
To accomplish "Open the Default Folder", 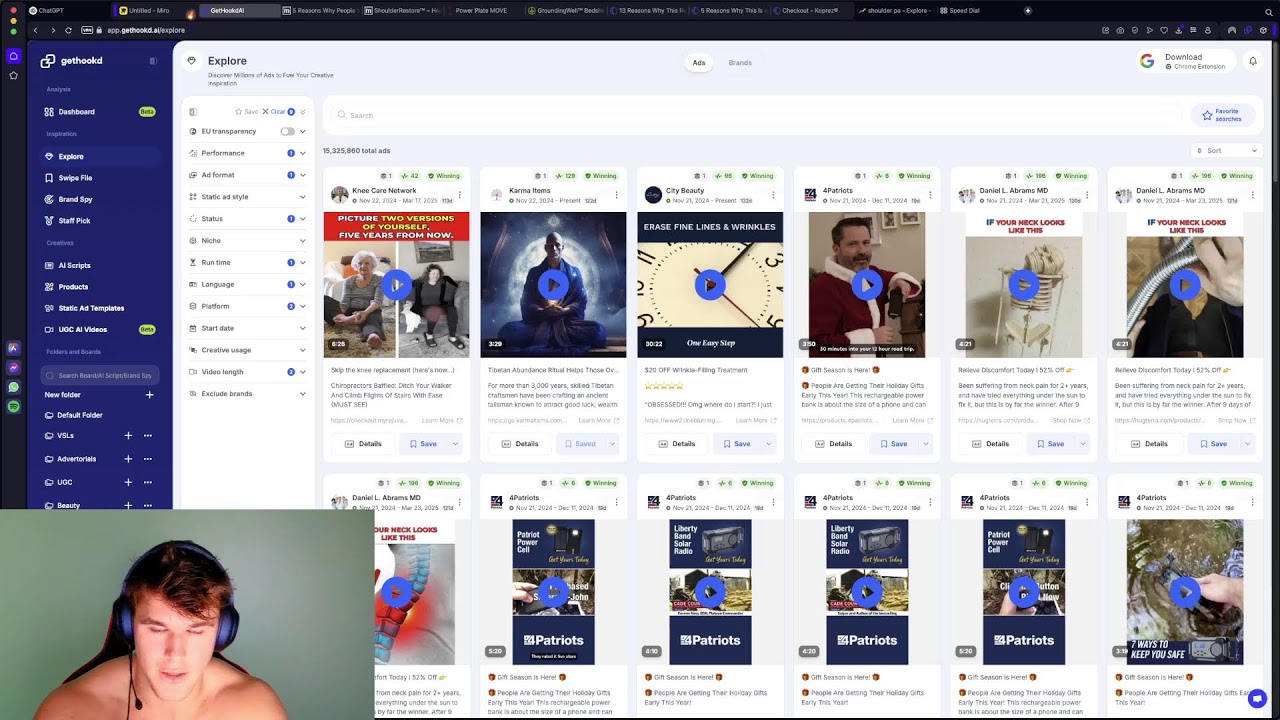I will (x=80, y=415).
